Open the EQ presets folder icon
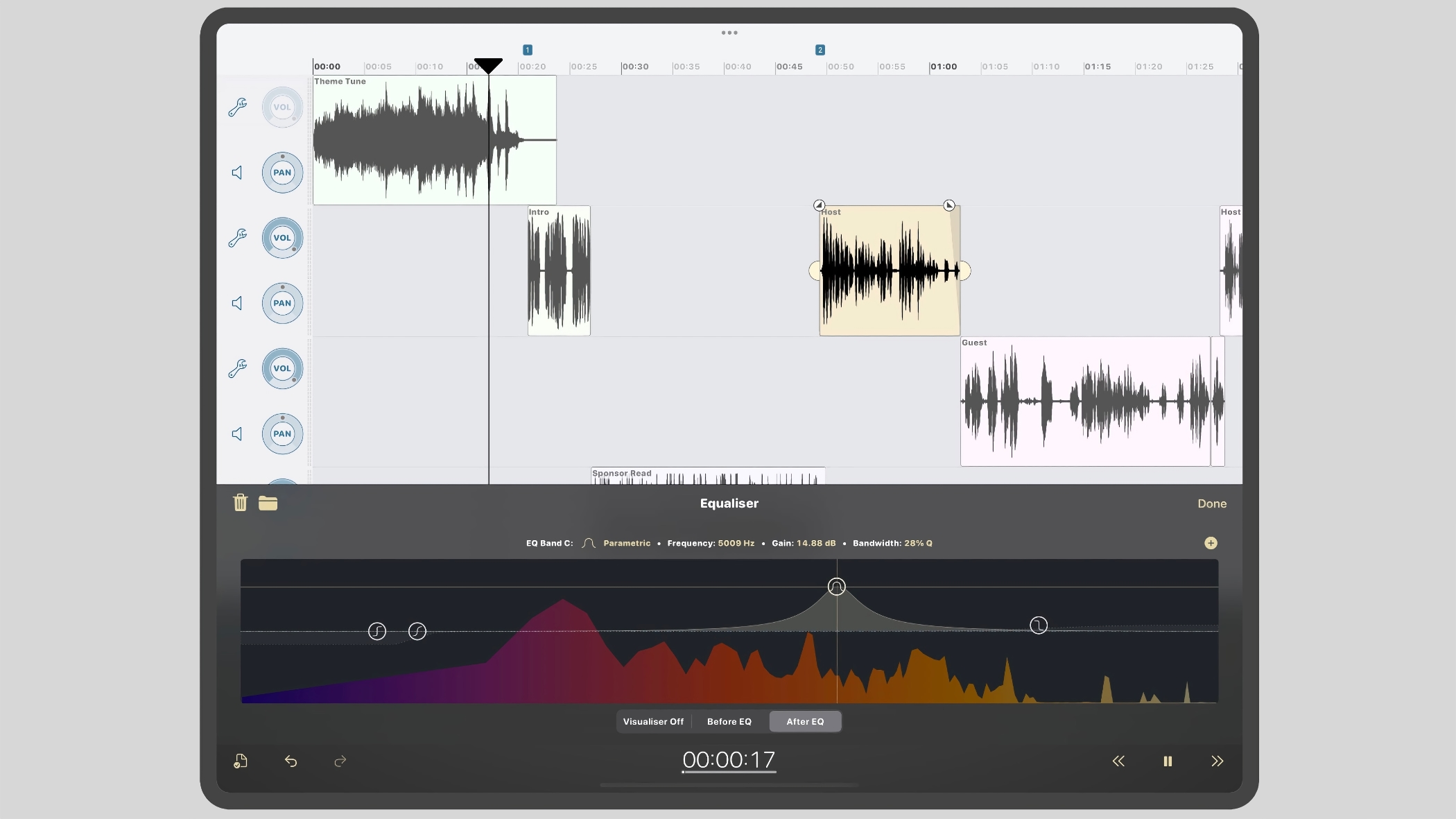Viewport: 1456px width, 819px height. pos(268,503)
